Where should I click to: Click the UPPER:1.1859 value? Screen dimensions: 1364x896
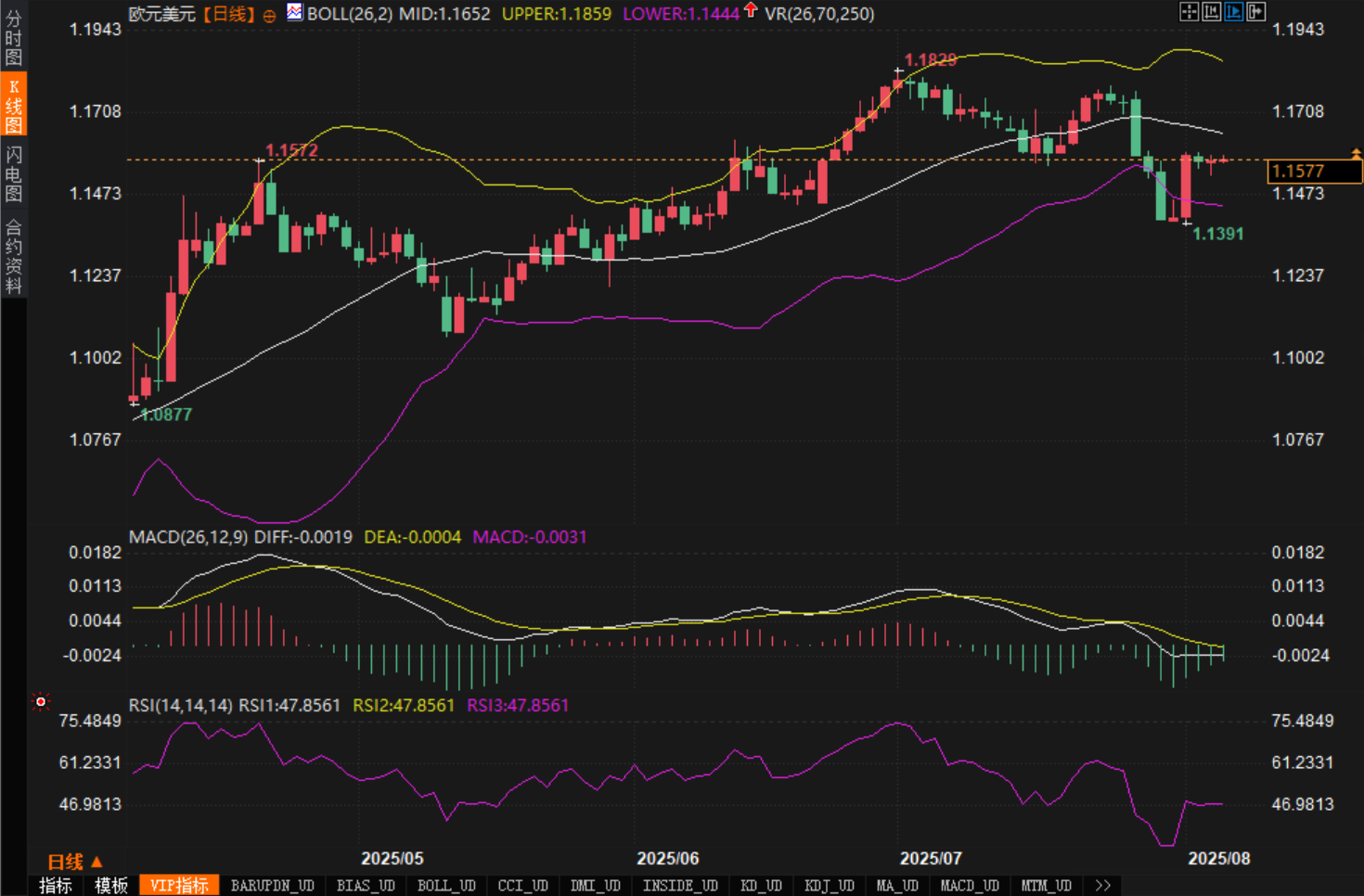click(557, 14)
